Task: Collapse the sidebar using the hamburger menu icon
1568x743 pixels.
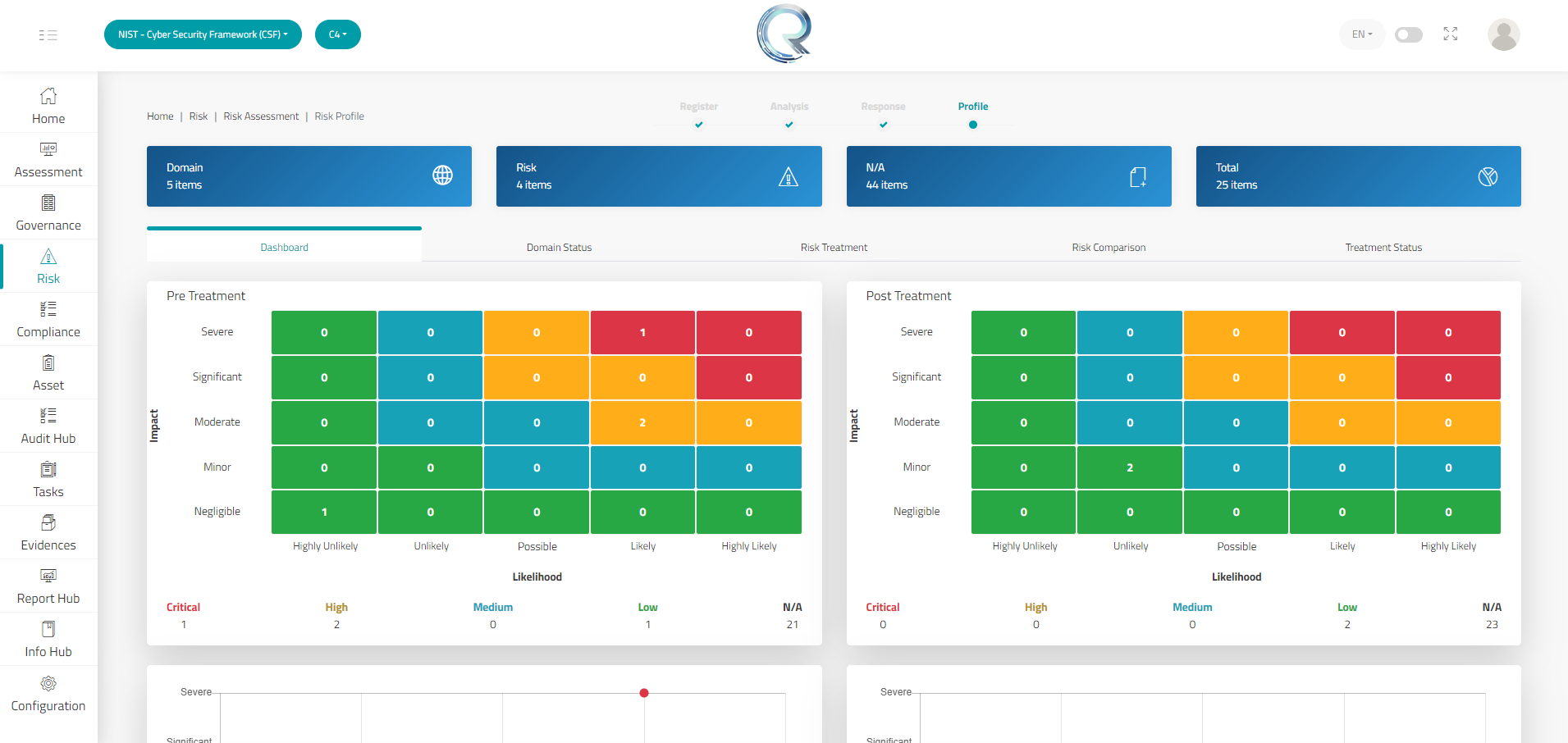Action: point(48,34)
